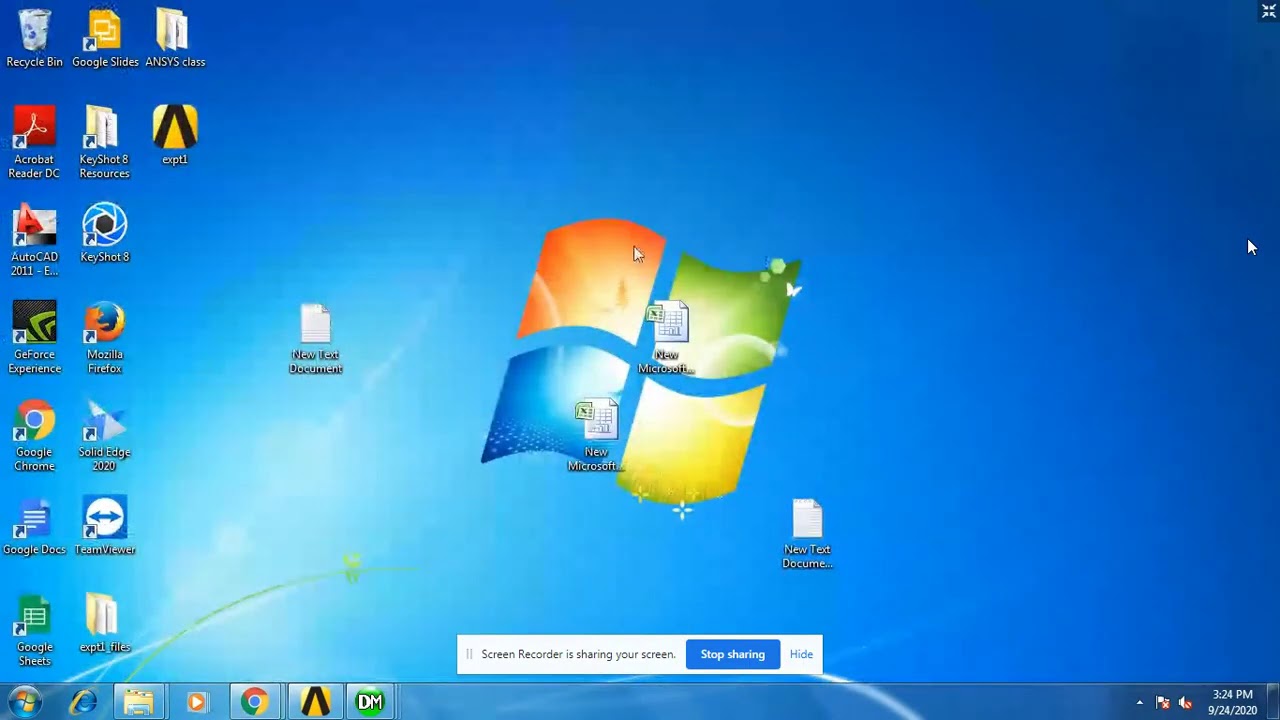Select the expt1_files folder

tap(104, 624)
